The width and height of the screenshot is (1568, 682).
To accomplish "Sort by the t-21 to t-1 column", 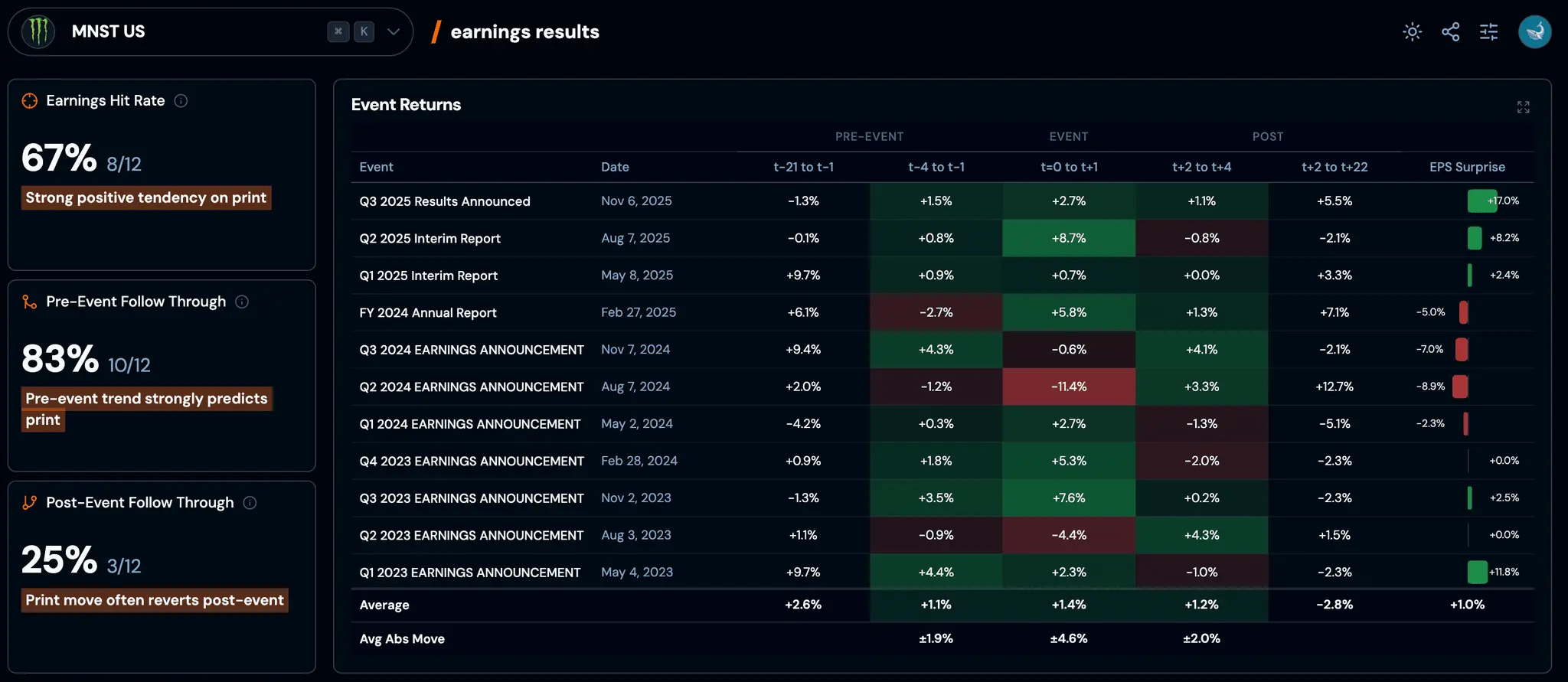I will point(803,167).
